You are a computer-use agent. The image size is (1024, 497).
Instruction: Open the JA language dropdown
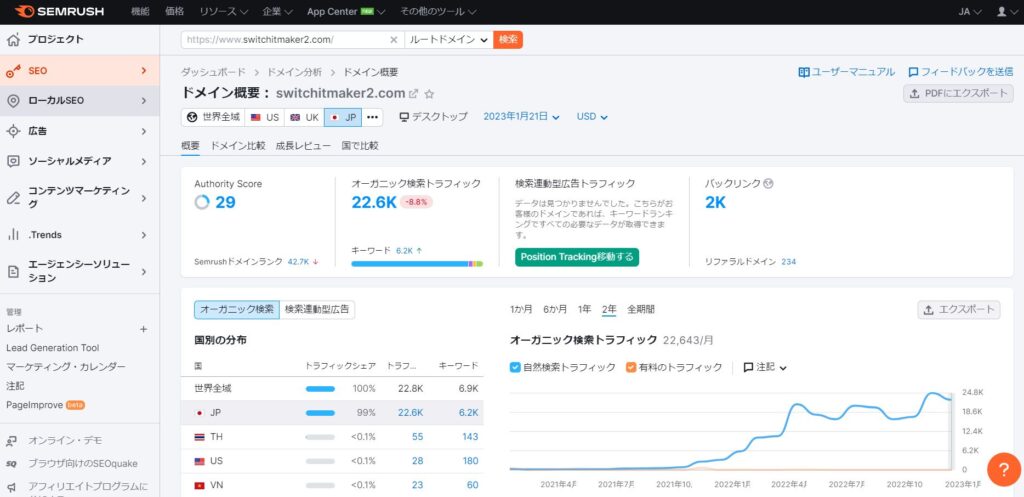click(970, 12)
